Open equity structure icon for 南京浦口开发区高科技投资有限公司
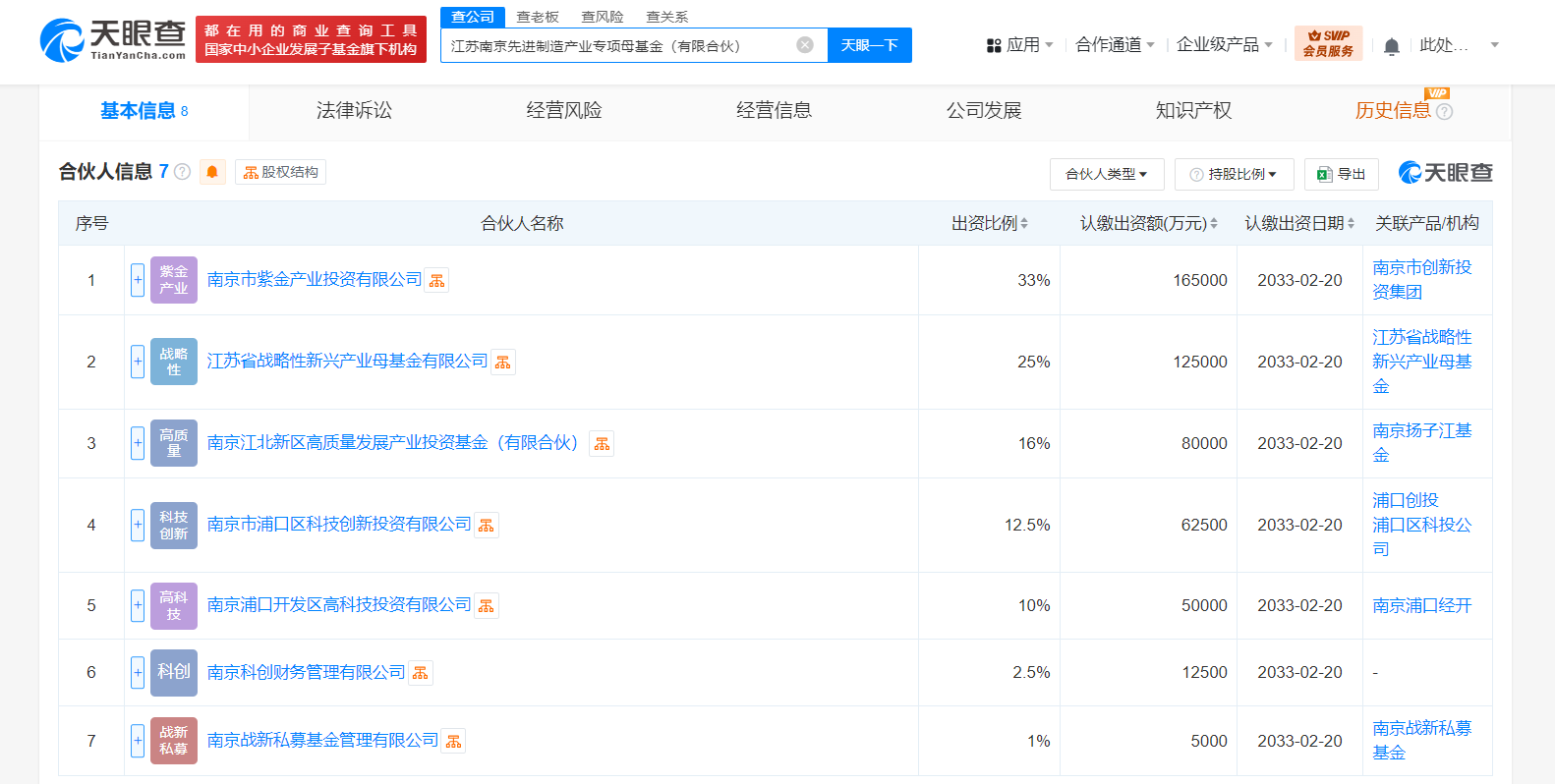Image resolution: width=1555 pixels, height=784 pixels. 487,606
